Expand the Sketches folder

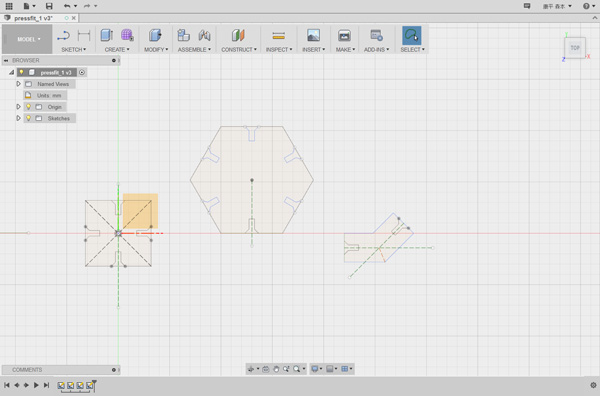18,118
